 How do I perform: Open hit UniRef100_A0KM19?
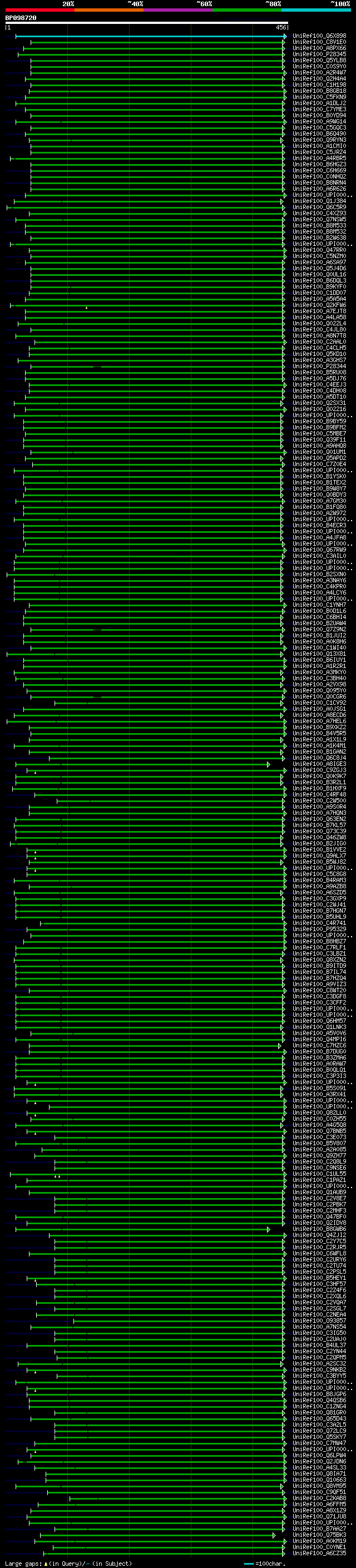319,1541
